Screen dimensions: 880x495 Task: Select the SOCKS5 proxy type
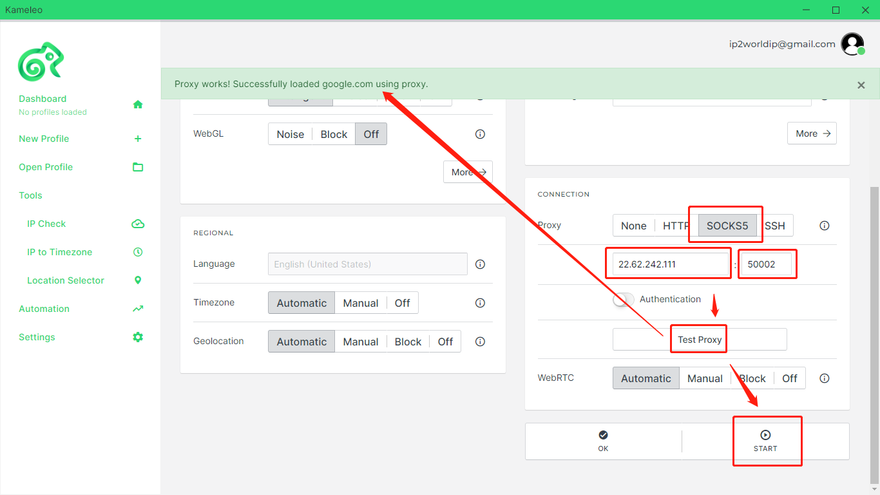(727, 226)
